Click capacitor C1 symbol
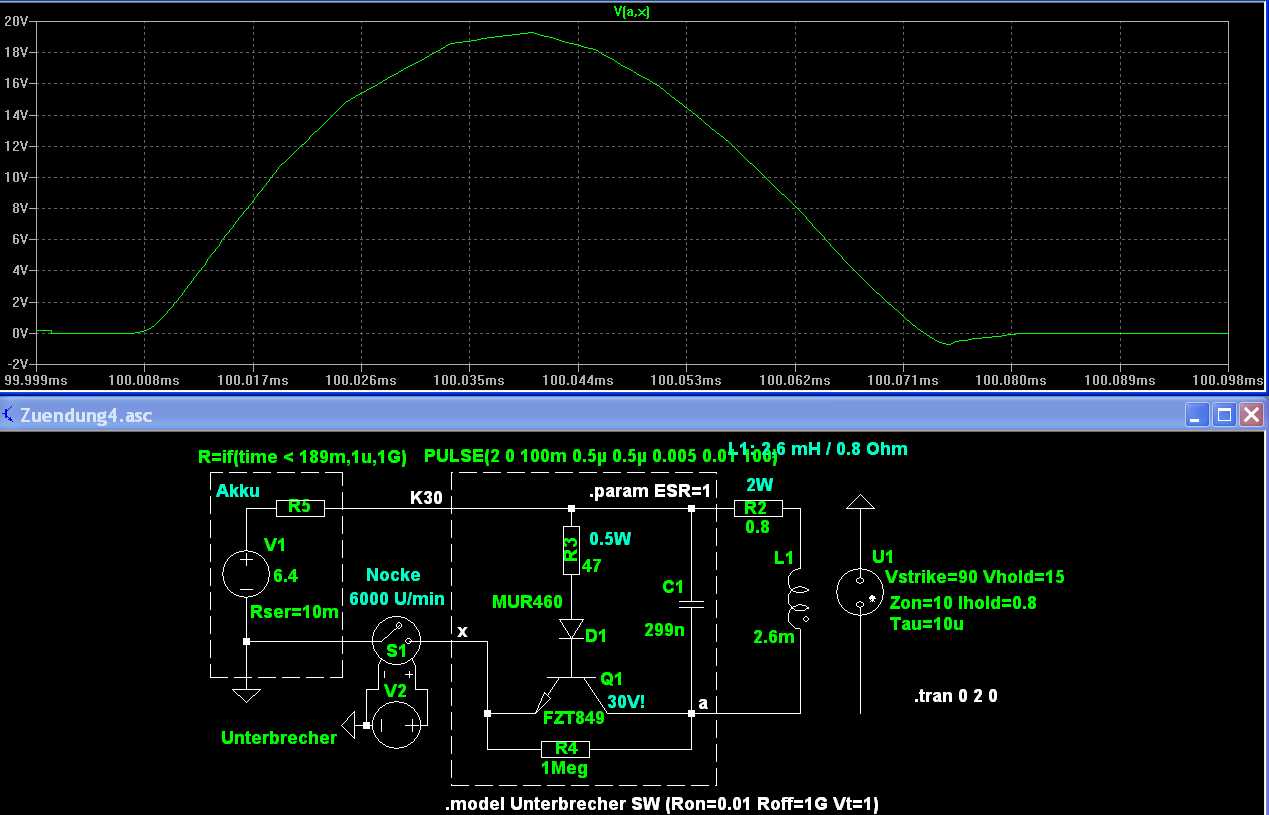The width and height of the screenshot is (1269, 815). pos(691,604)
